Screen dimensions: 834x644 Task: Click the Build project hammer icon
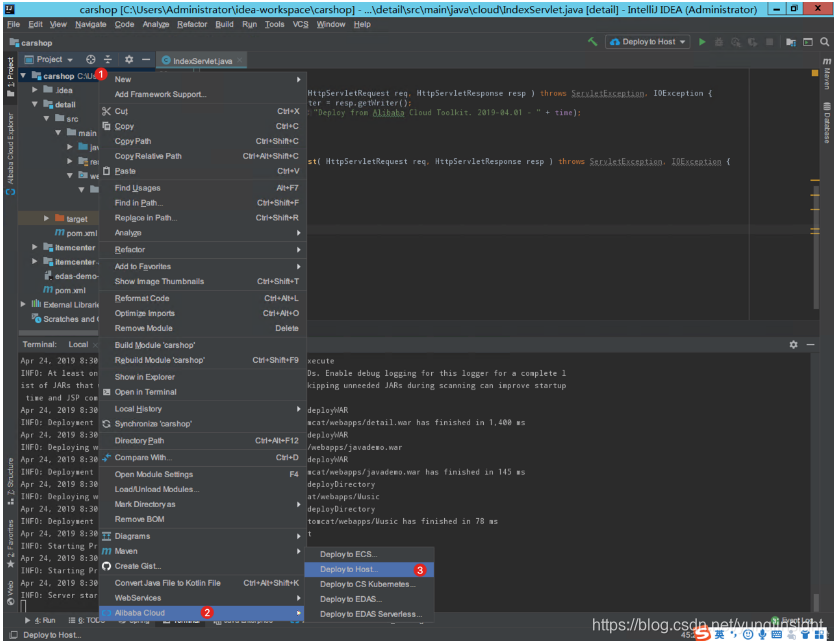(x=592, y=41)
